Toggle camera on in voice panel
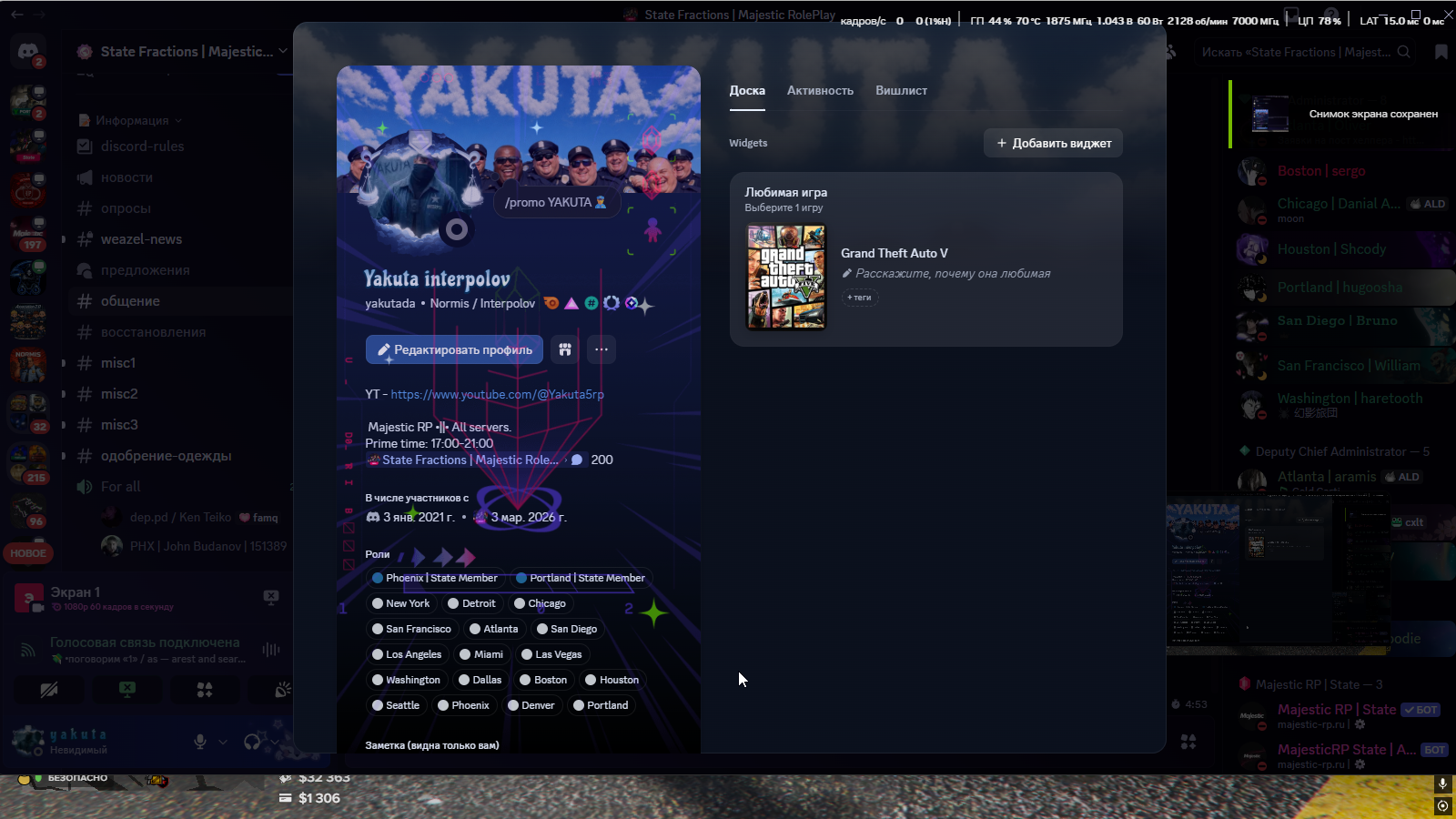Viewport: 1456px width, 819px height. 49,690
